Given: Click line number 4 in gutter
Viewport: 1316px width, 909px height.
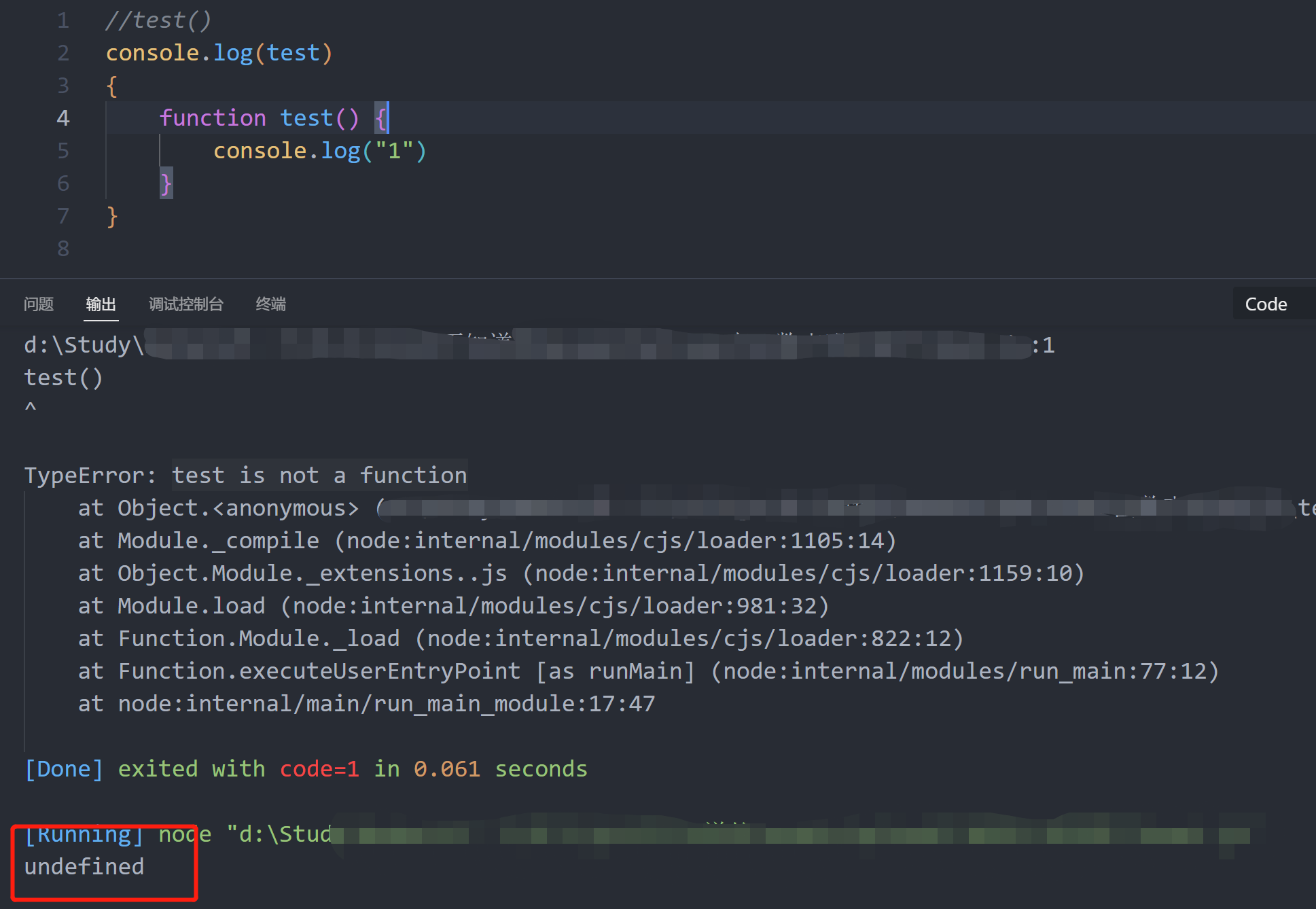Looking at the screenshot, I should [x=63, y=118].
